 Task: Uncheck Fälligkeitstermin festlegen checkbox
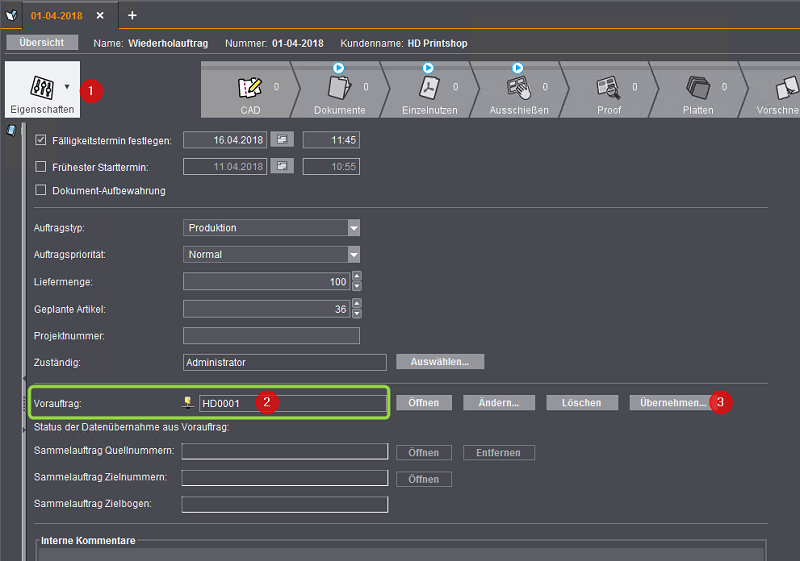41,140
